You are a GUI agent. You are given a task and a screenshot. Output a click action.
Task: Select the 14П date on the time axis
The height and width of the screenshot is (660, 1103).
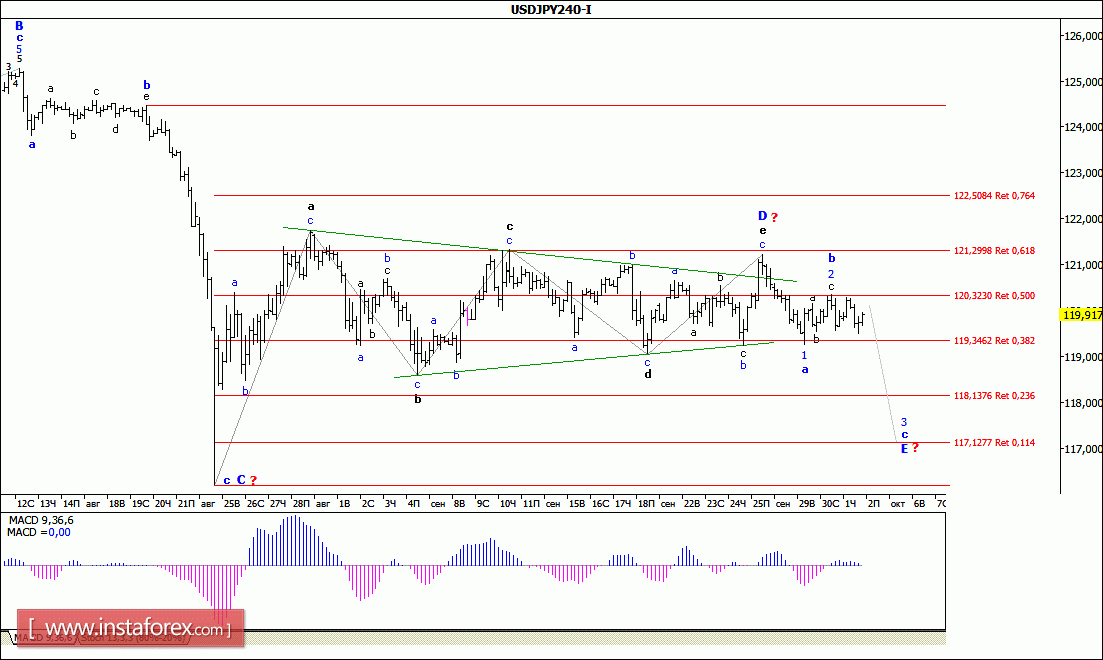[71, 503]
